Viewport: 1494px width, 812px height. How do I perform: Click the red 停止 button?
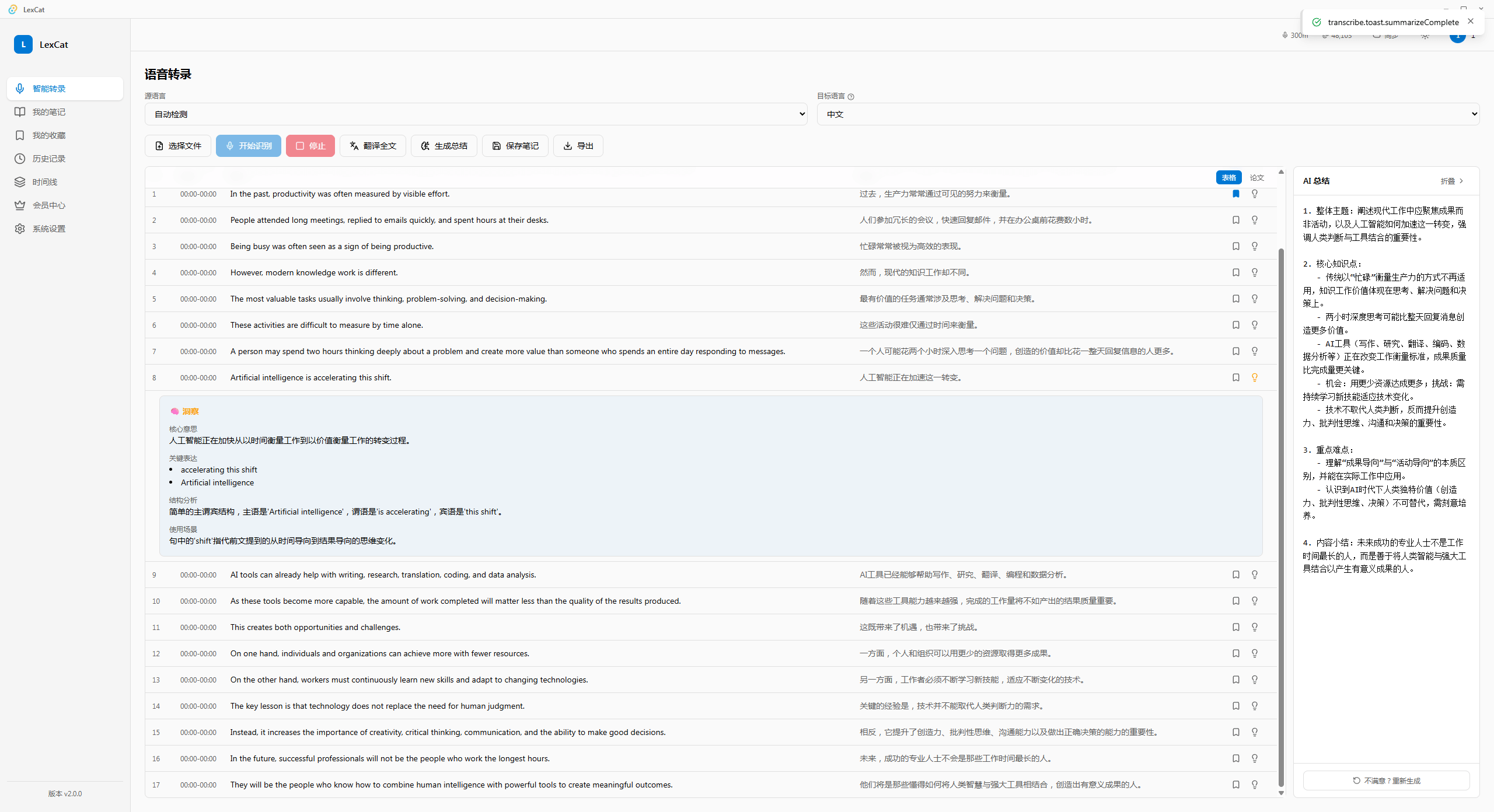point(310,146)
